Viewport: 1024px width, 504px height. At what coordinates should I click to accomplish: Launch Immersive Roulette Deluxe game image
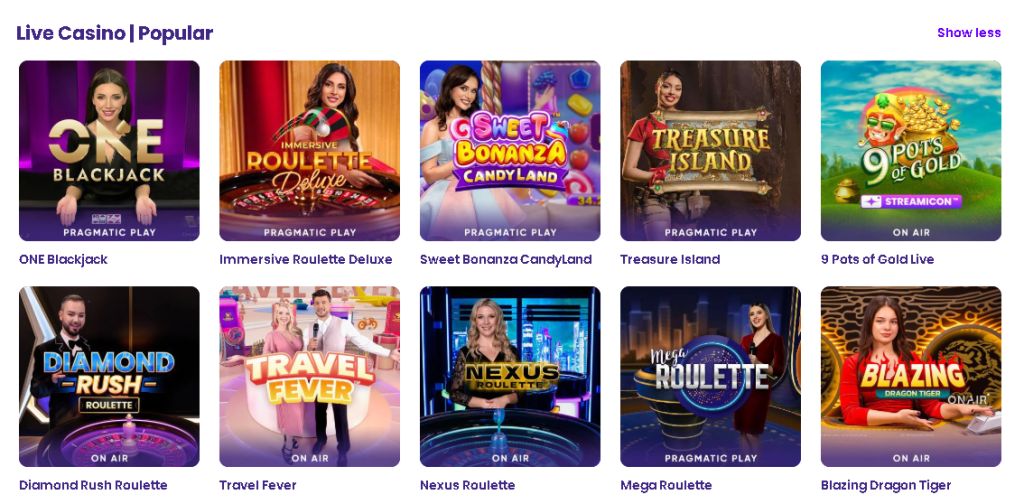[x=309, y=150]
